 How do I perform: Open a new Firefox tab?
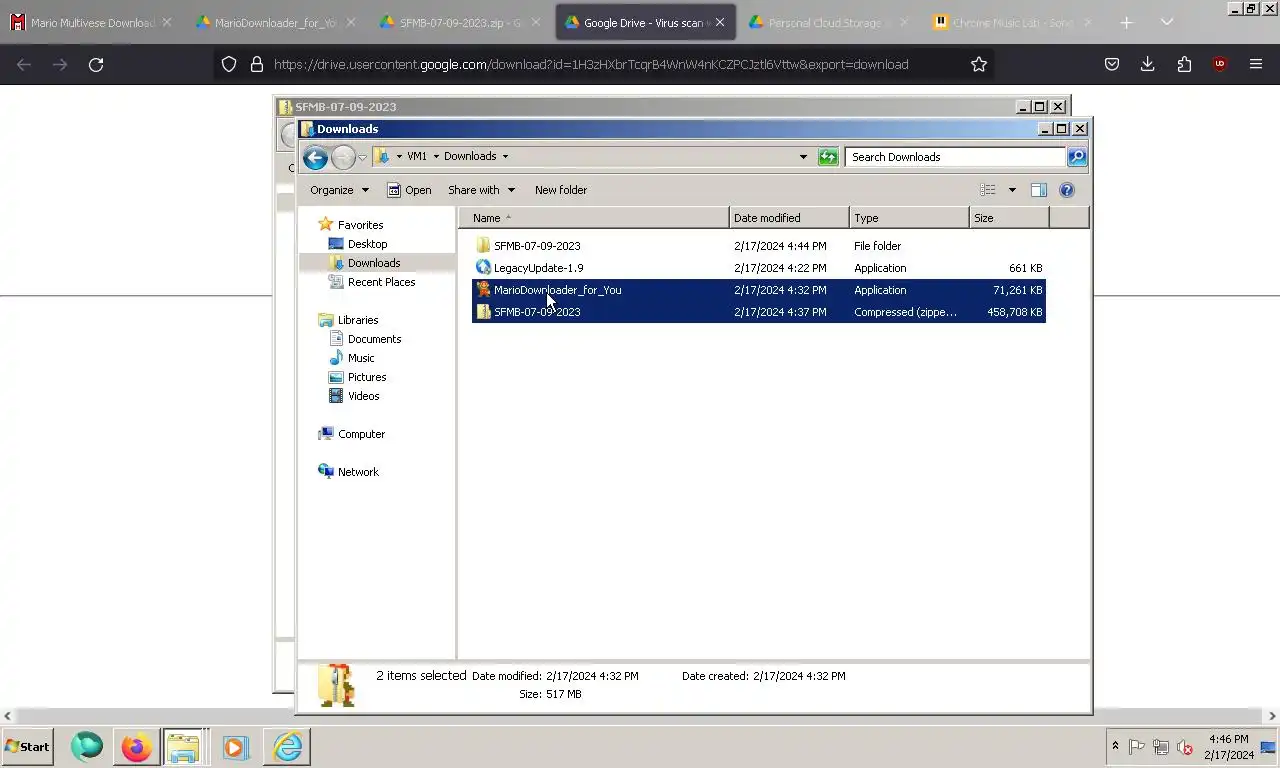coord(1126,22)
